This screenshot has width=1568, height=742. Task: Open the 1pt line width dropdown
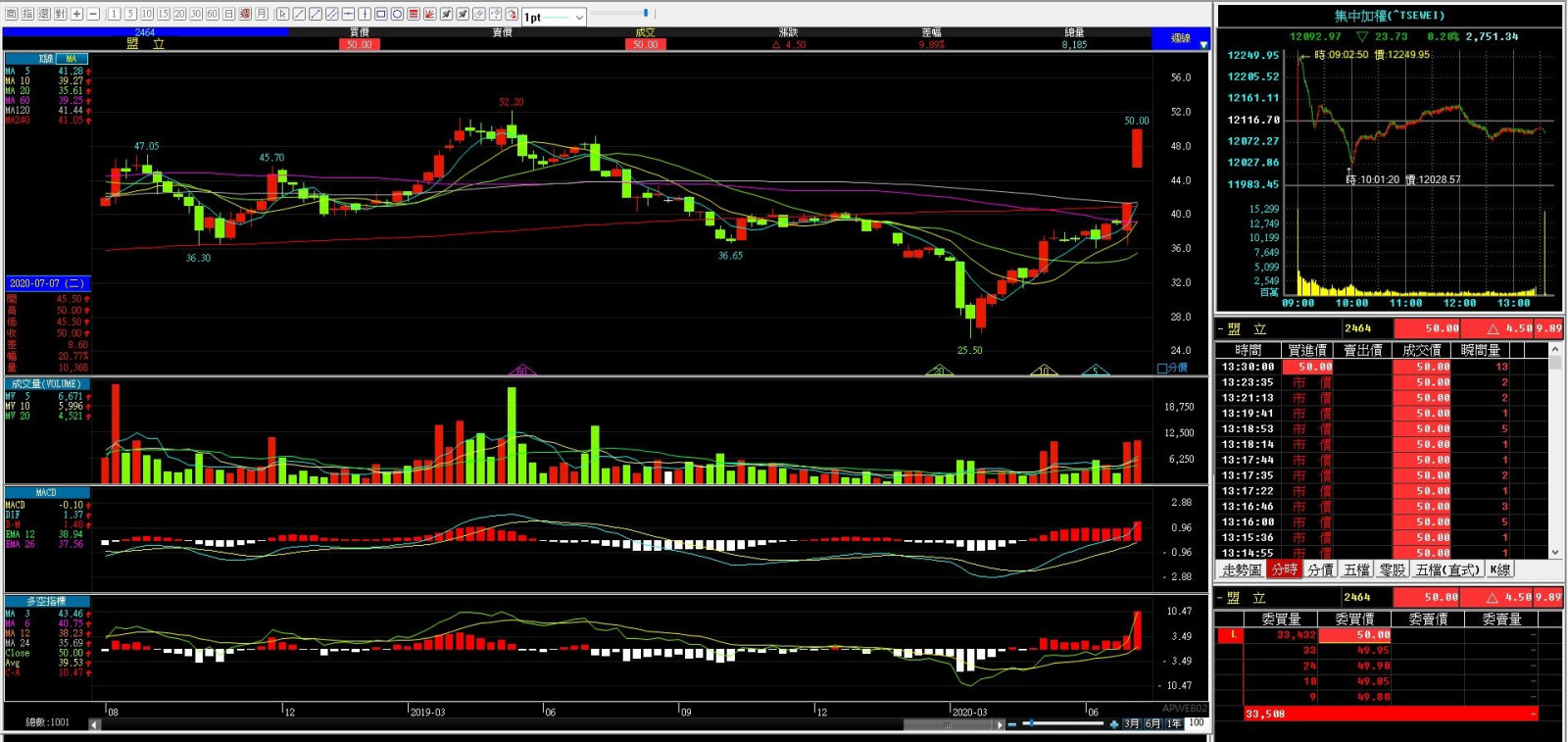point(579,17)
